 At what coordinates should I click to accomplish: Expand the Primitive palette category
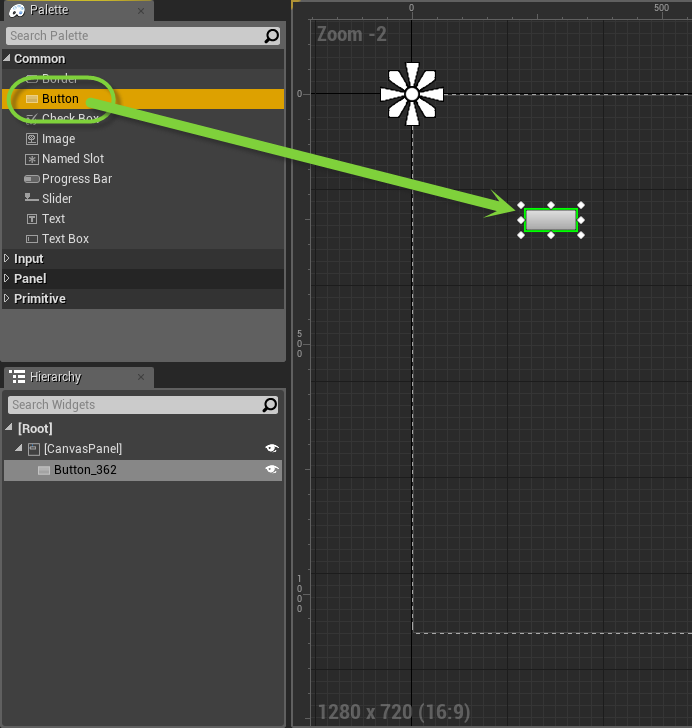(x=7, y=298)
